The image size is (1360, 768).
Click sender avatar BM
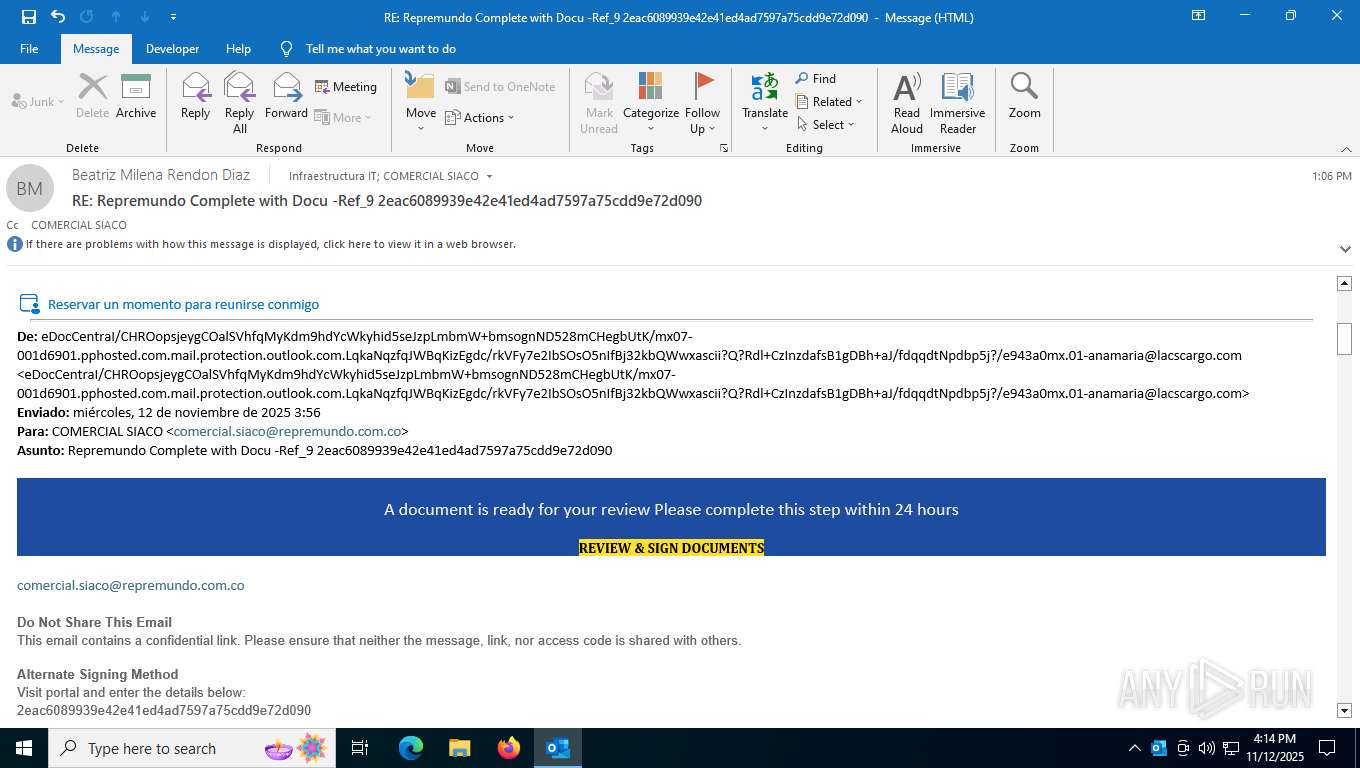30,188
